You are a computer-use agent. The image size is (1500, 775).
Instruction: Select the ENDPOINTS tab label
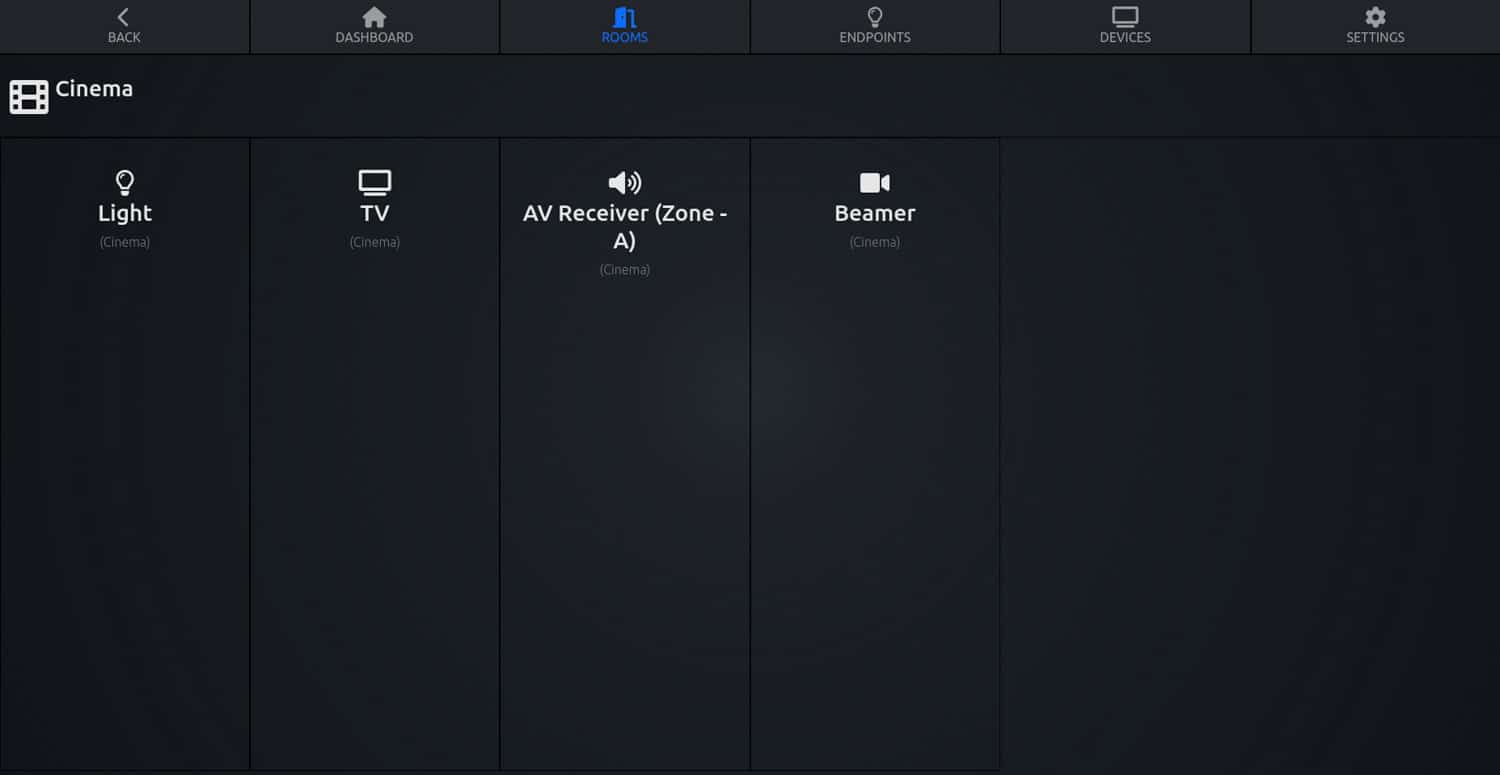coord(875,38)
